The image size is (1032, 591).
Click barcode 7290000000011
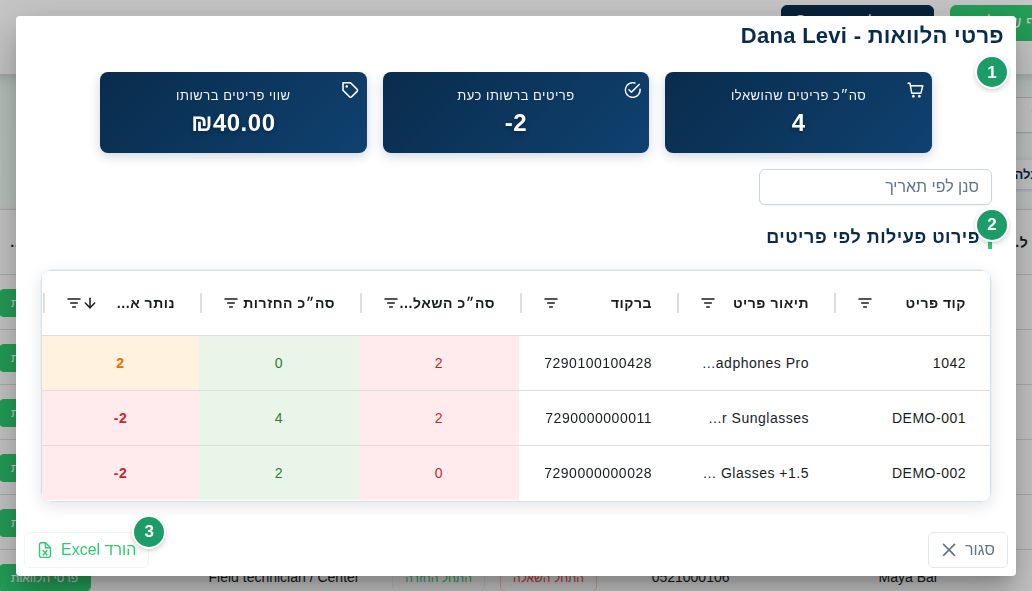598,418
